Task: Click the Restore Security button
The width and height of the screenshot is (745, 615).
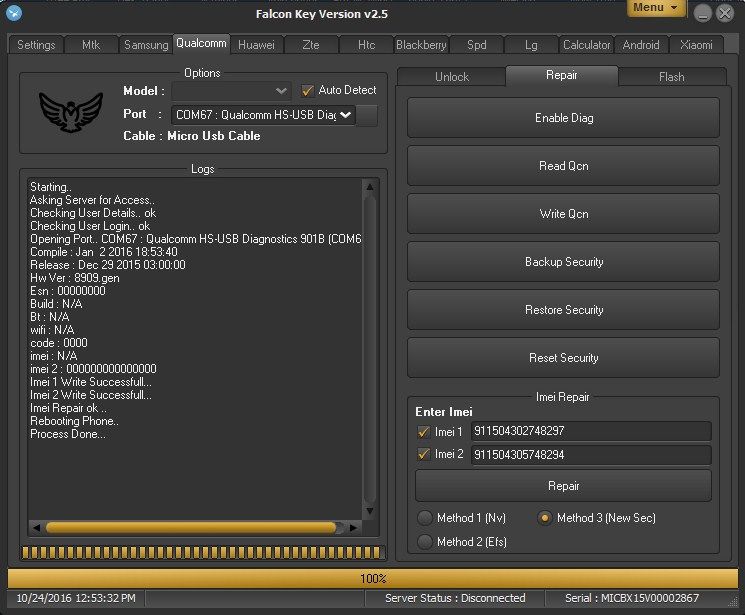Action: (564, 310)
